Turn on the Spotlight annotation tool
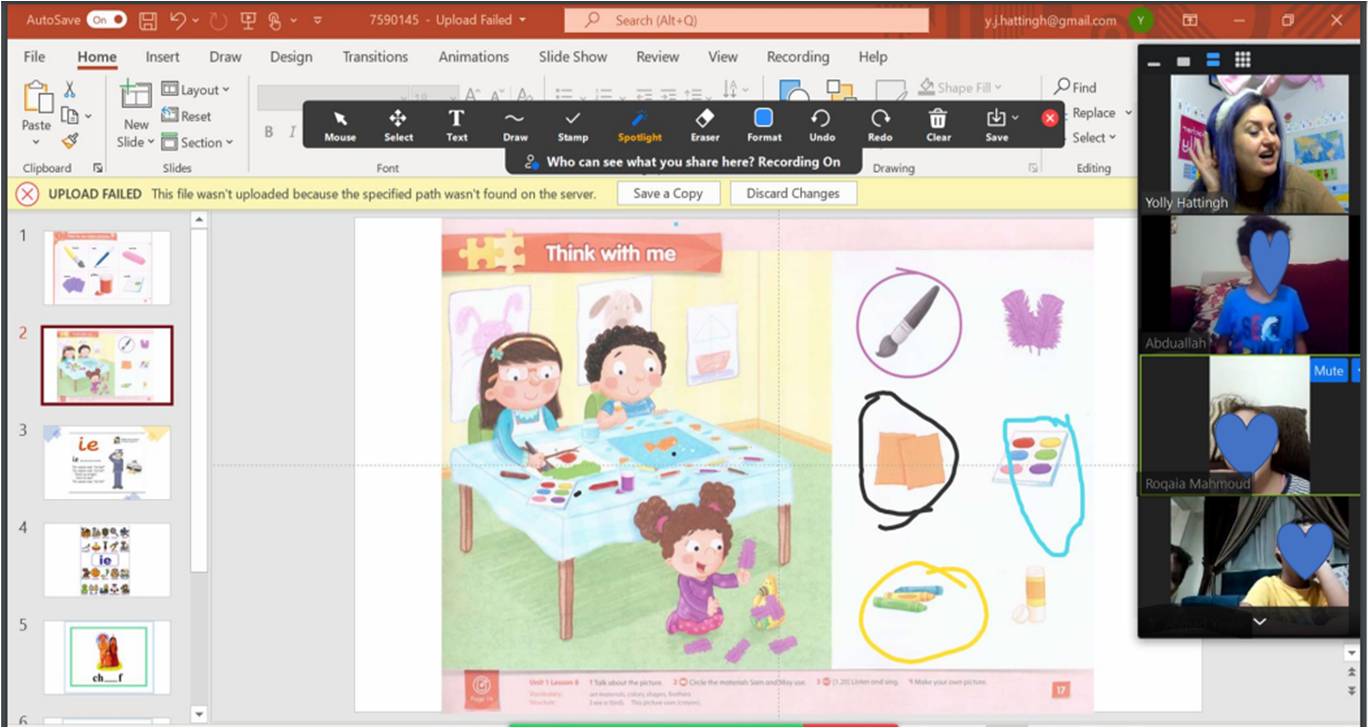Image resolution: width=1369 pixels, height=728 pixels. [639, 125]
